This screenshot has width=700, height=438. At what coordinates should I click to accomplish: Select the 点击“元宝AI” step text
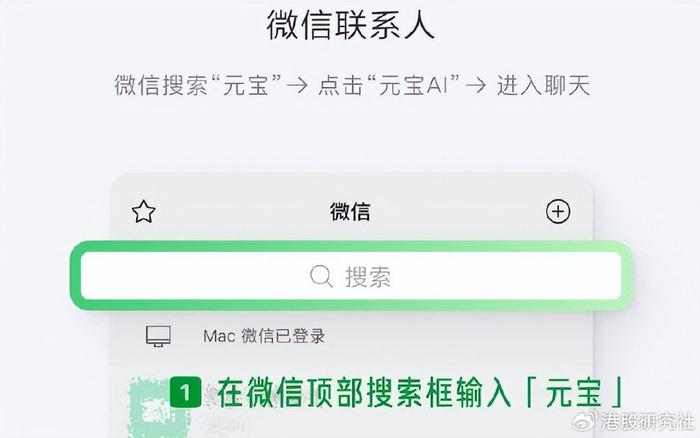[x=389, y=85]
